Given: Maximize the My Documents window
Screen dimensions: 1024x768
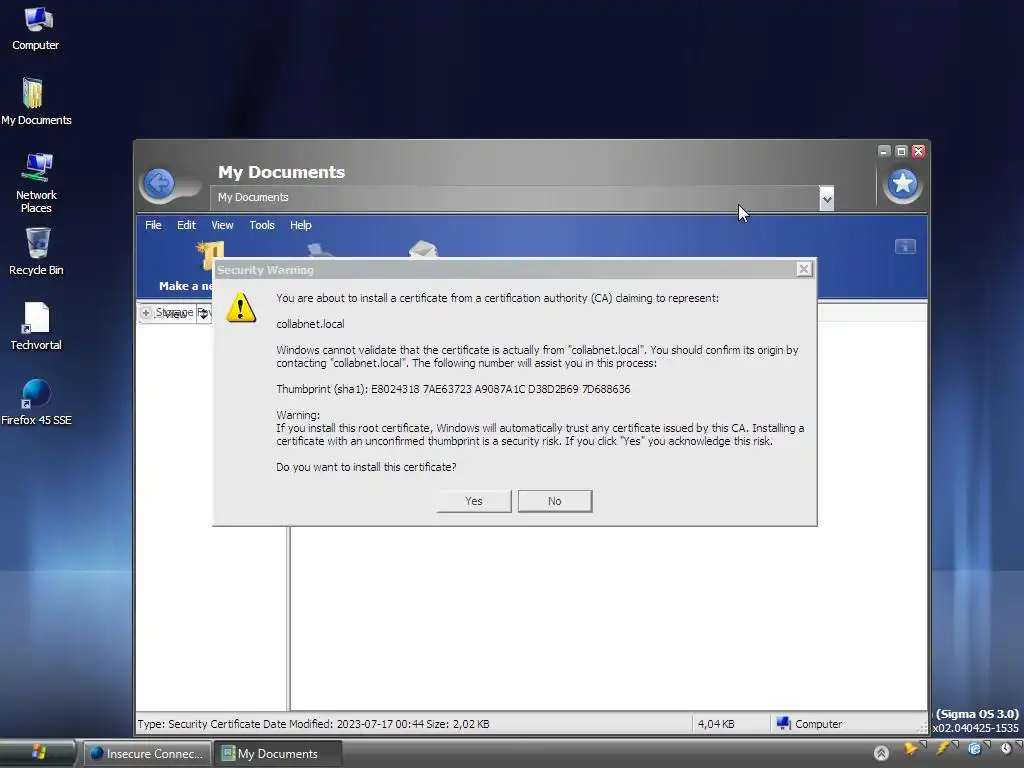Looking at the screenshot, I should [901, 152].
